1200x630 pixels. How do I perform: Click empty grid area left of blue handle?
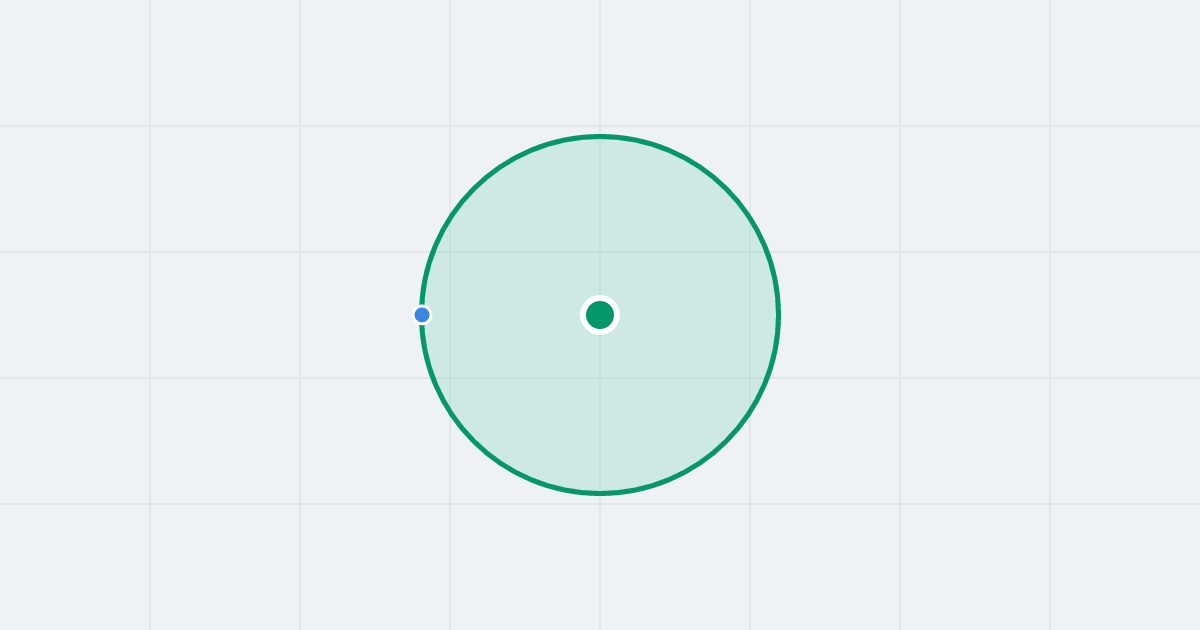300,315
